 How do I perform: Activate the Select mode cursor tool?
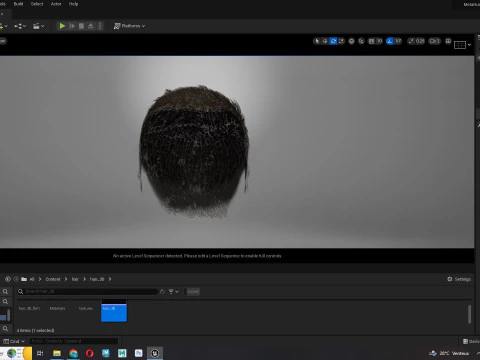[317, 41]
